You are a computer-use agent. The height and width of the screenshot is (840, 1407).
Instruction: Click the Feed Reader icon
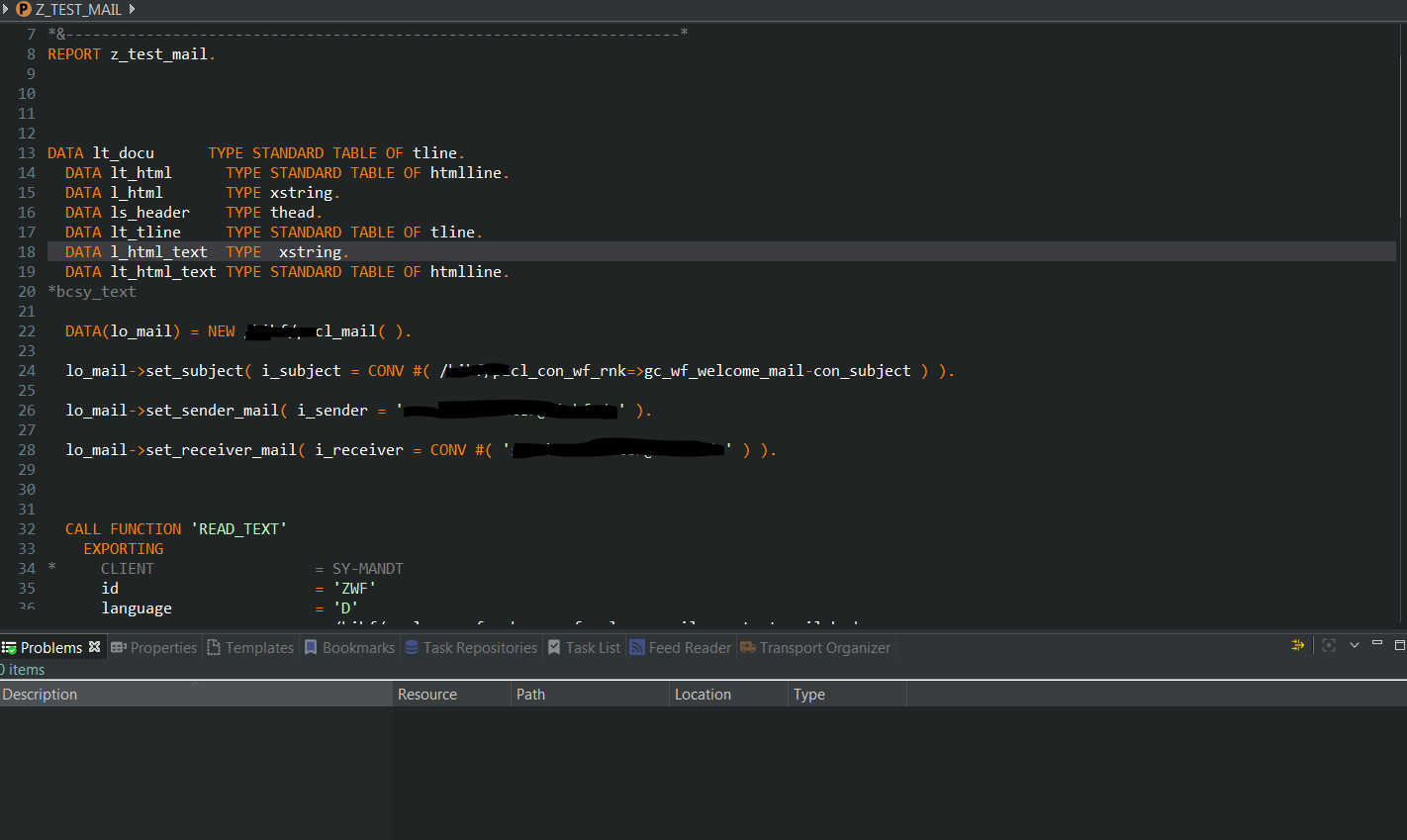coord(637,647)
